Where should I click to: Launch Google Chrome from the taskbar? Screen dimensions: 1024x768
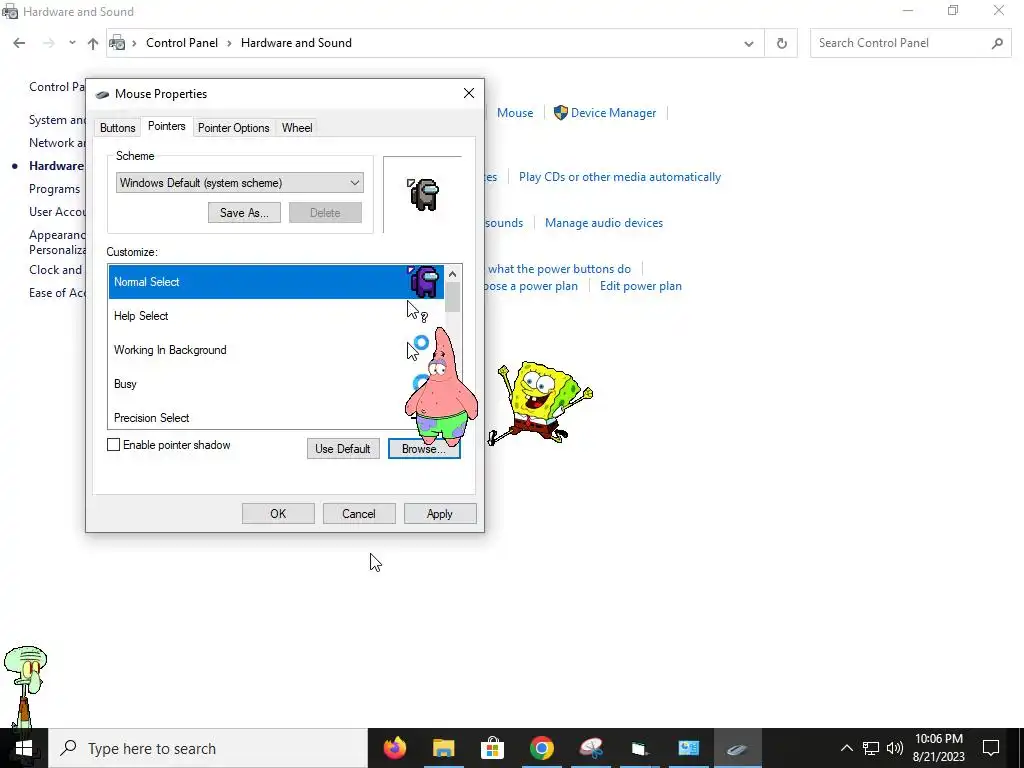tap(541, 748)
